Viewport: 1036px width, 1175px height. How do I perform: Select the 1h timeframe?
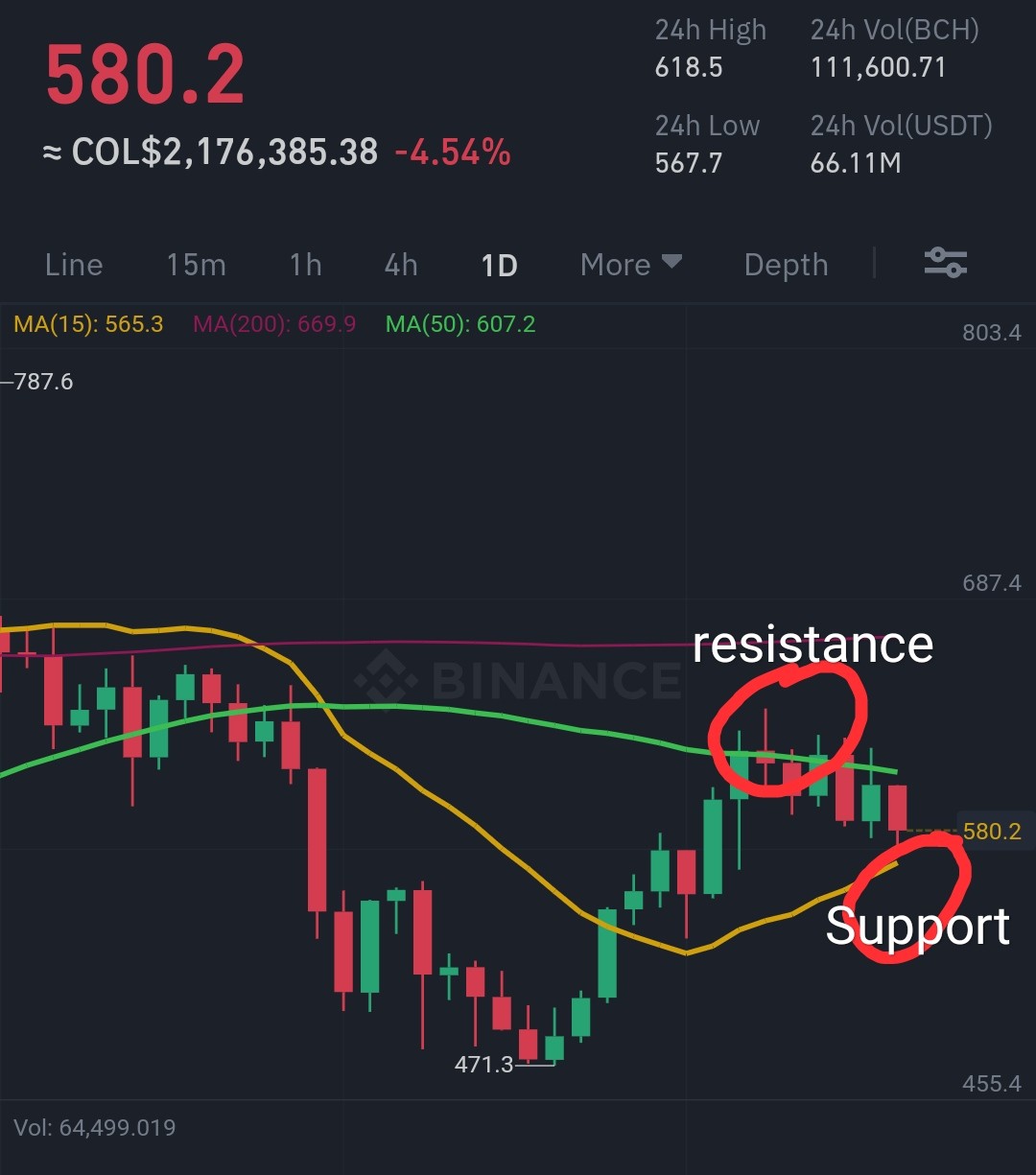[x=306, y=265]
